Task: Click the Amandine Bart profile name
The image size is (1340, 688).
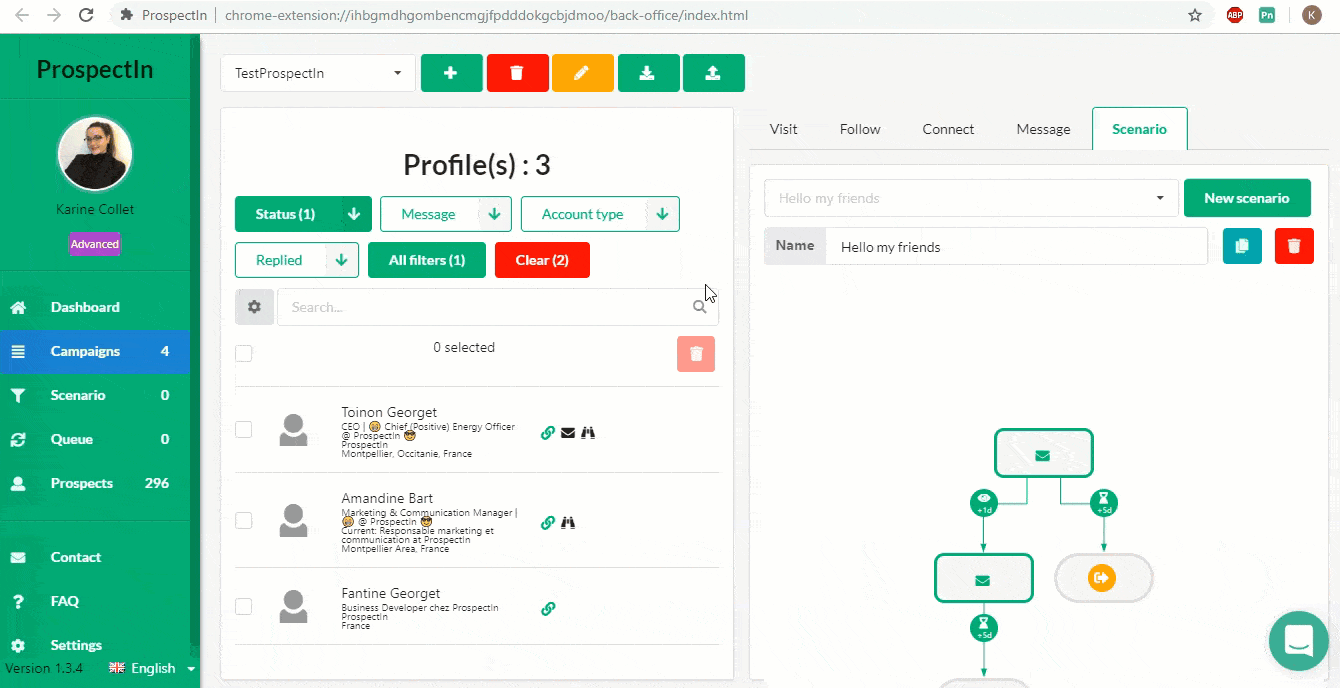Action: [x=387, y=498]
